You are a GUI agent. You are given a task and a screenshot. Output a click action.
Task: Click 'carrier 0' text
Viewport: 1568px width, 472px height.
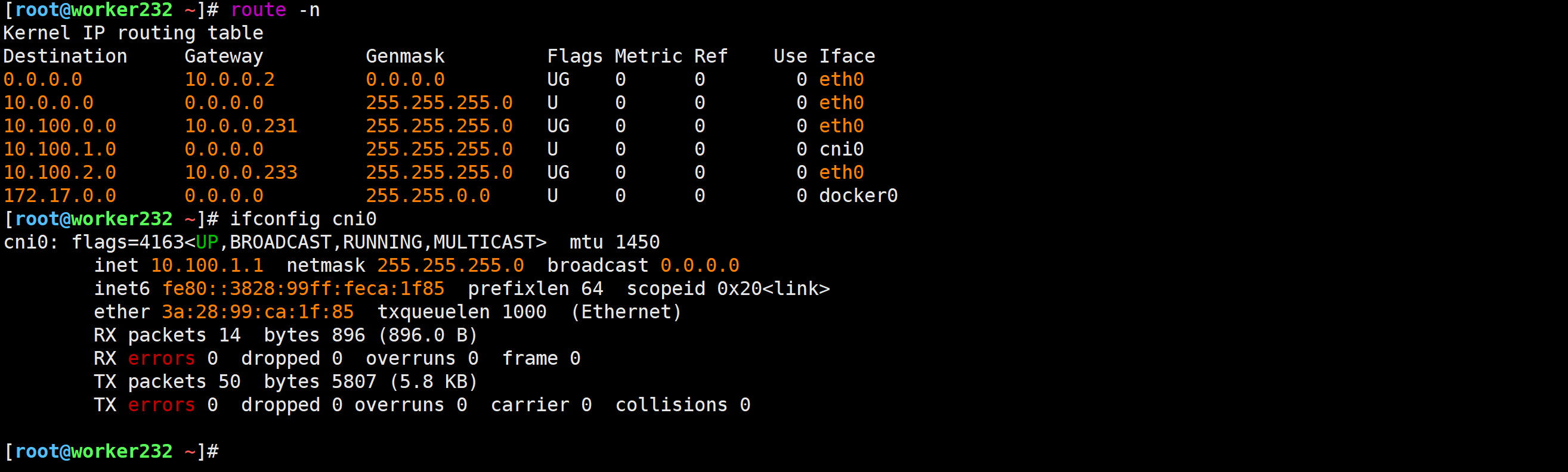(x=541, y=405)
